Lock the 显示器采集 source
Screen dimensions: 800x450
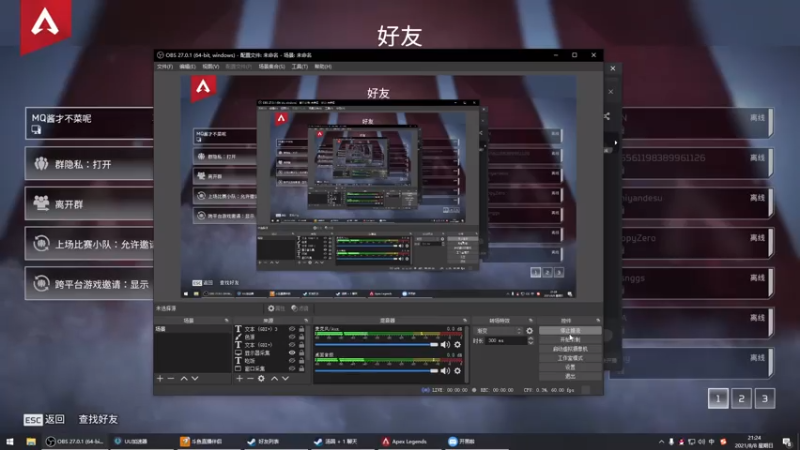tap(302, 353)
